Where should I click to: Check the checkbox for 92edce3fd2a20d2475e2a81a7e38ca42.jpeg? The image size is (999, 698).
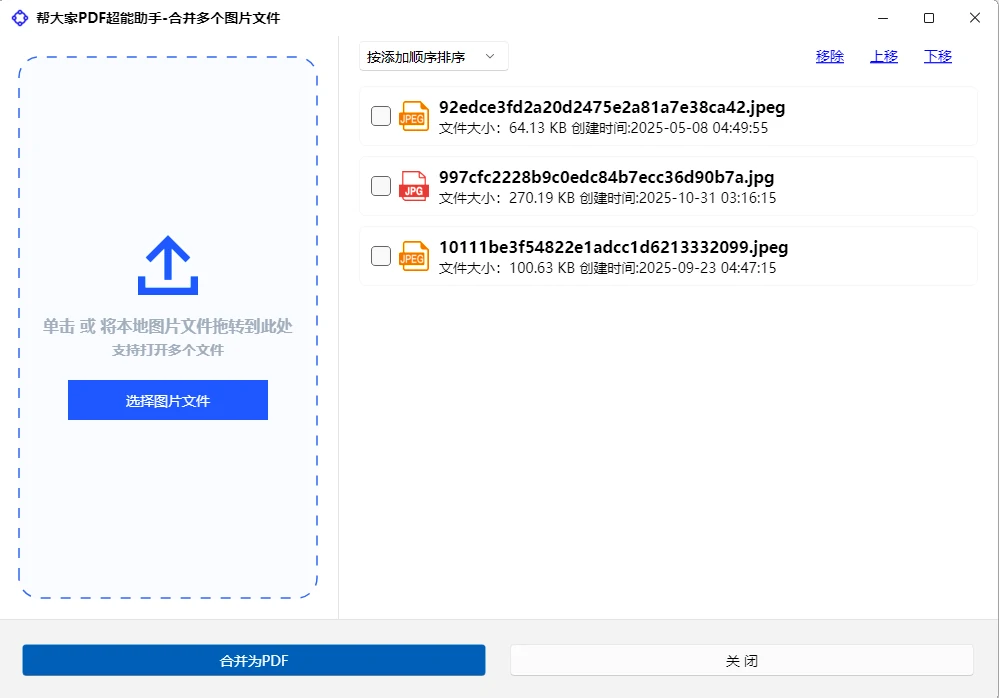(380, 116)
